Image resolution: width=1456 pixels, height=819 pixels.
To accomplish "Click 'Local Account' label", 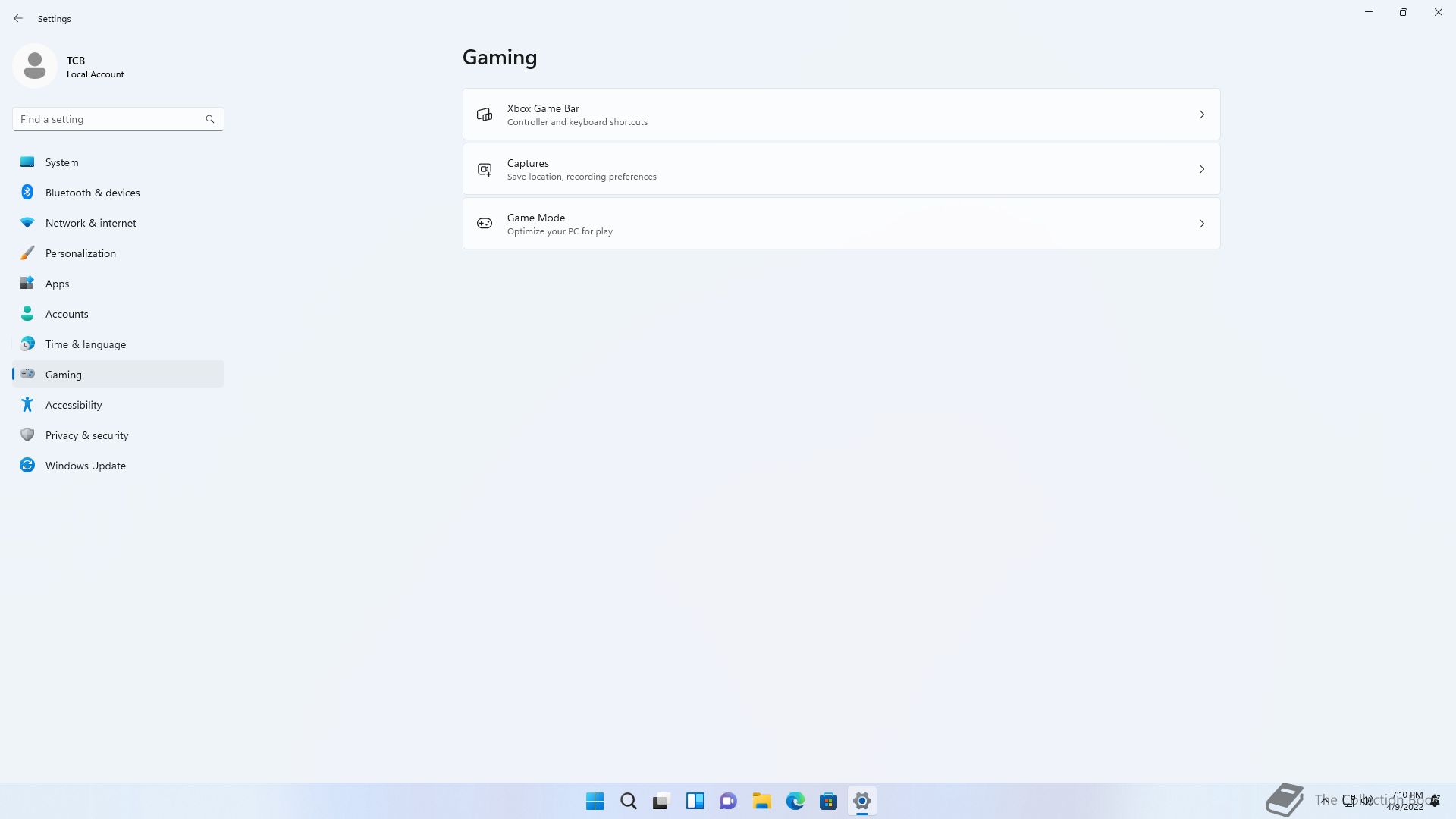I will coord(96,74).
